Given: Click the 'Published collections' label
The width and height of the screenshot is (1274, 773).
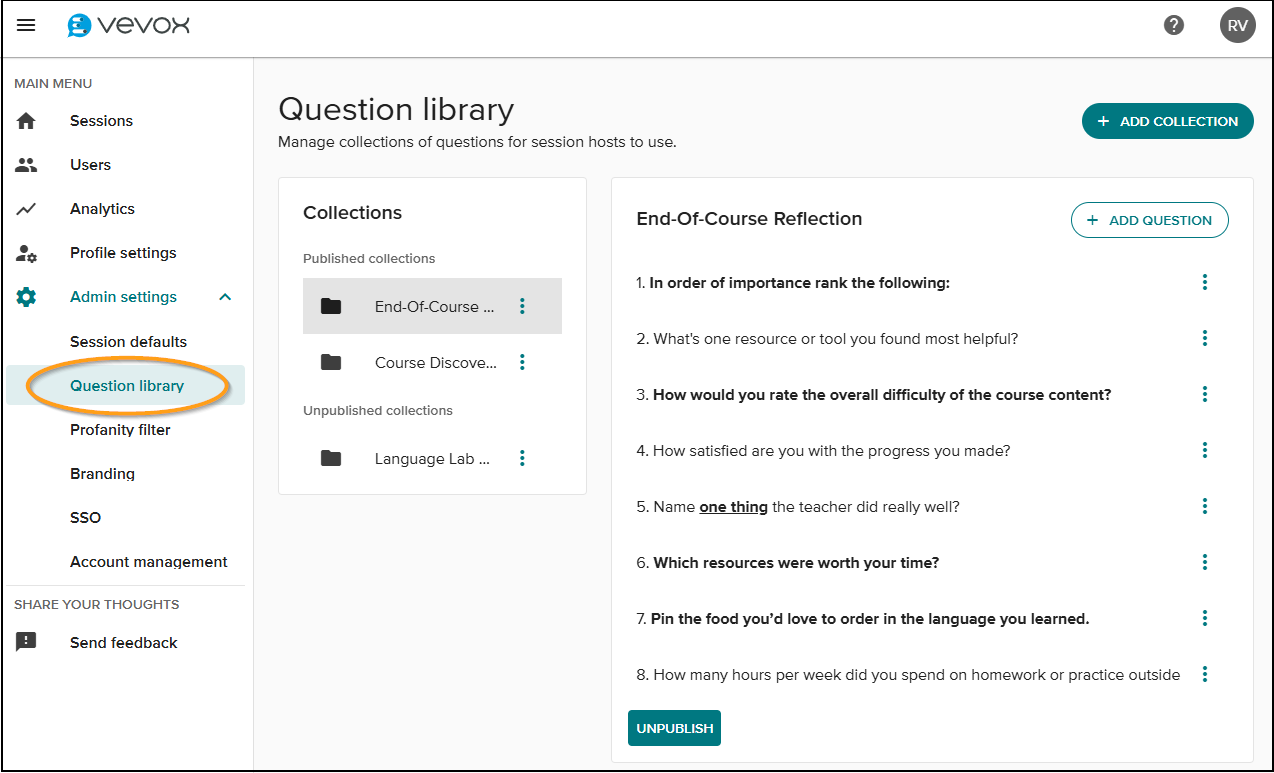Looking at the screenshot, I should [x=369, y=258].
